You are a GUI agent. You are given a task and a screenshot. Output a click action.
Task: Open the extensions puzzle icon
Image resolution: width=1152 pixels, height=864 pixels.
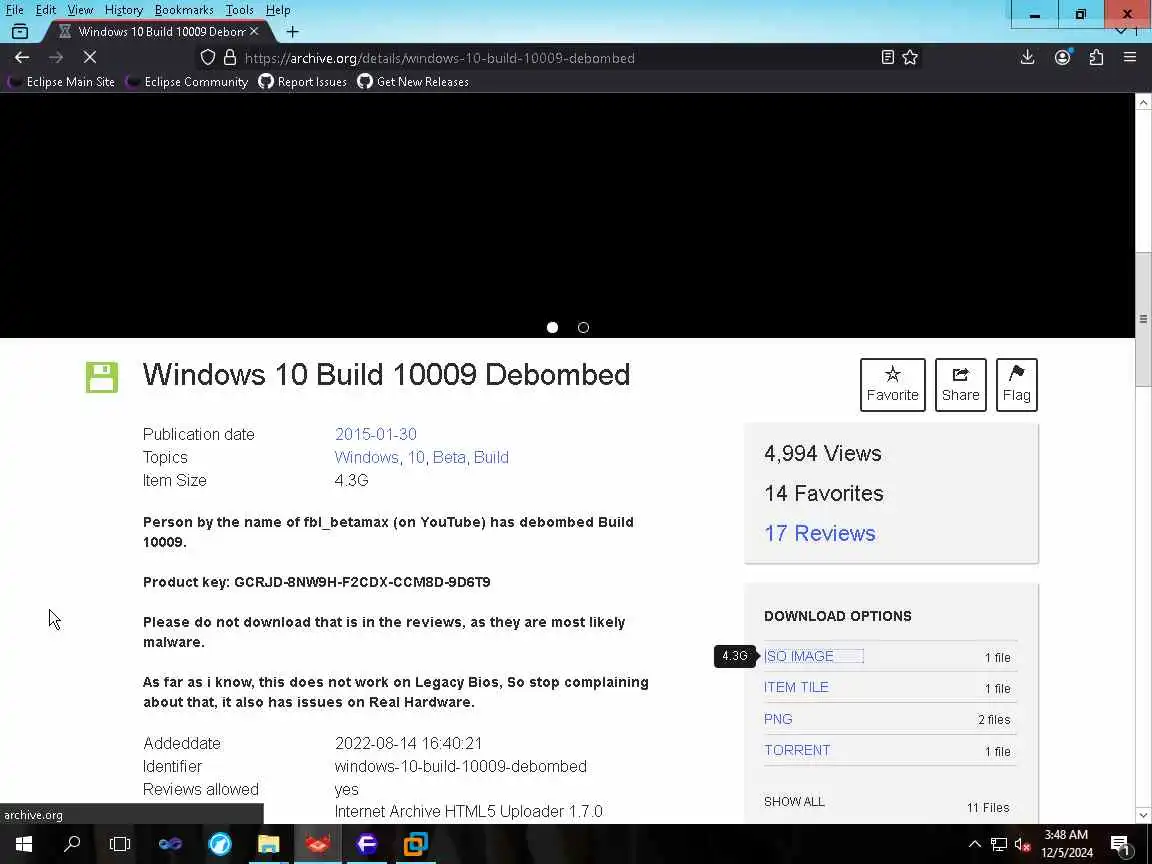pyautogui.click(x=1096, y=57)
